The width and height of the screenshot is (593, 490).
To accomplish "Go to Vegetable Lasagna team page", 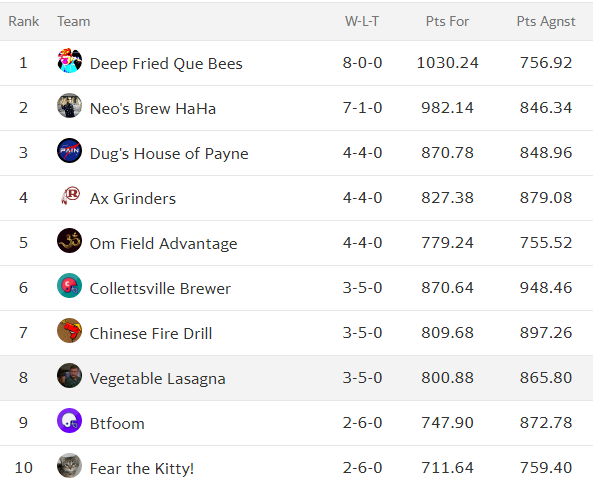I will [x=158, y=378].
